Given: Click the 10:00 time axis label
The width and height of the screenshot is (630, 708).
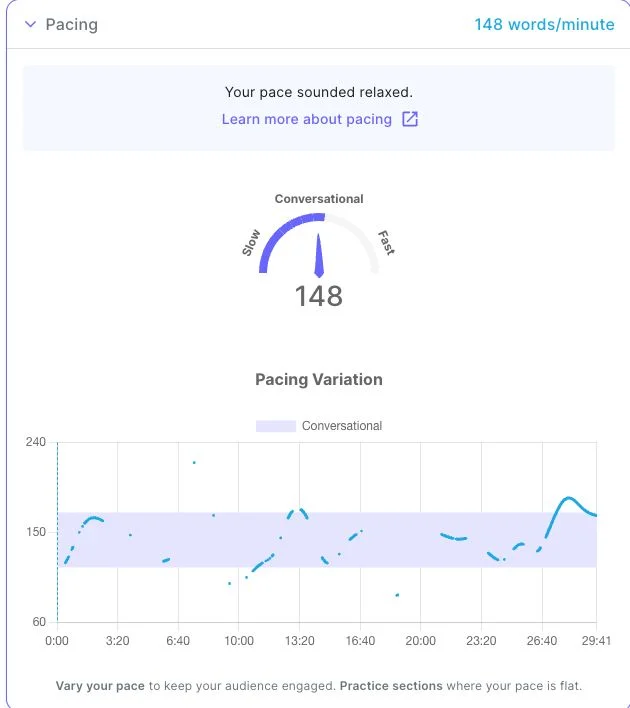Looking at the screenshot, I should pos(239,641).
